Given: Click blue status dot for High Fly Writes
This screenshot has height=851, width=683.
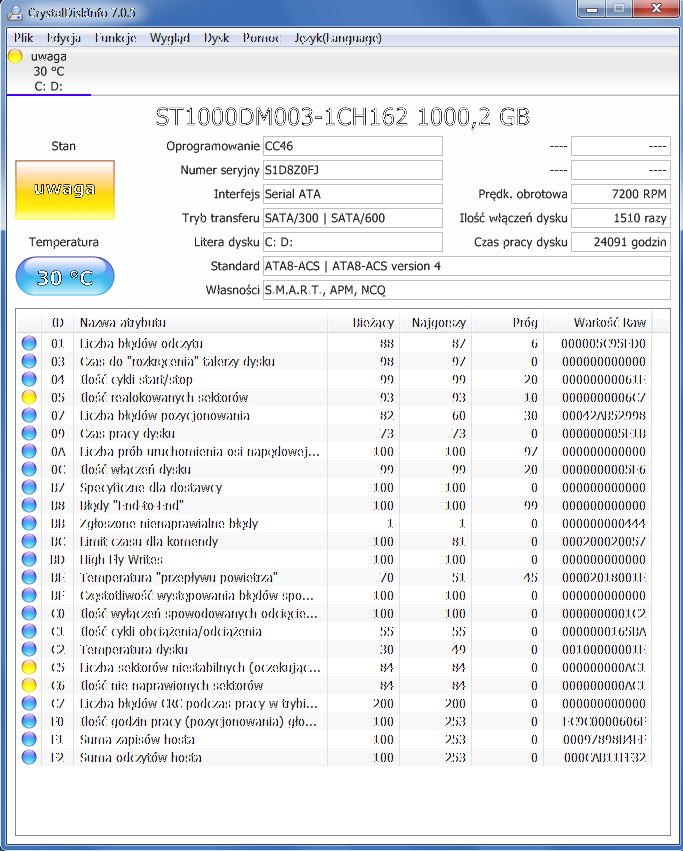Looking at the screenshot, I should (29, 559).
